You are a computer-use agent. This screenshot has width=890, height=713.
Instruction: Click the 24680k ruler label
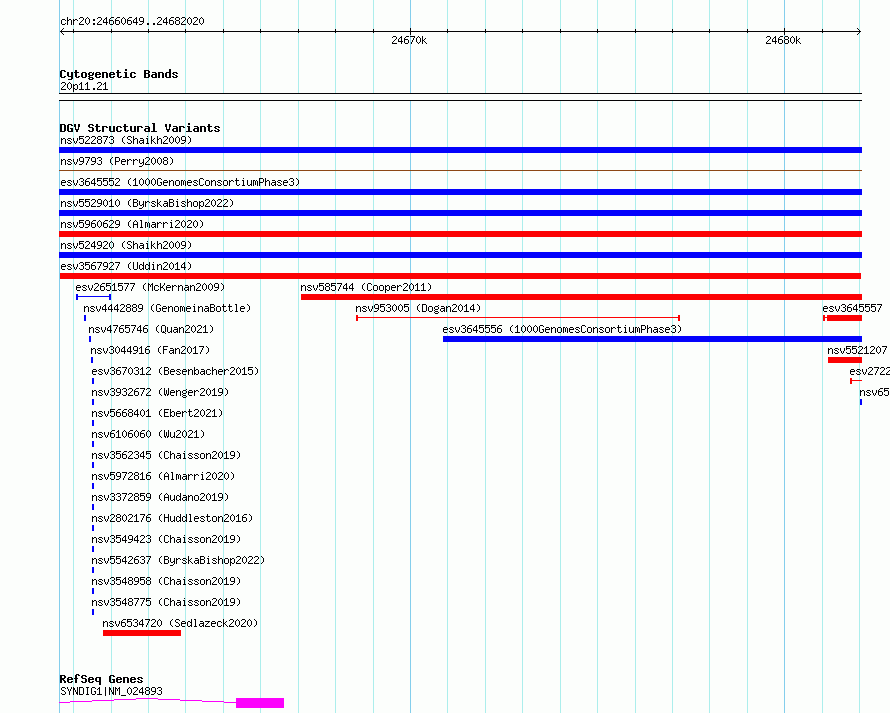pos(783,40)
